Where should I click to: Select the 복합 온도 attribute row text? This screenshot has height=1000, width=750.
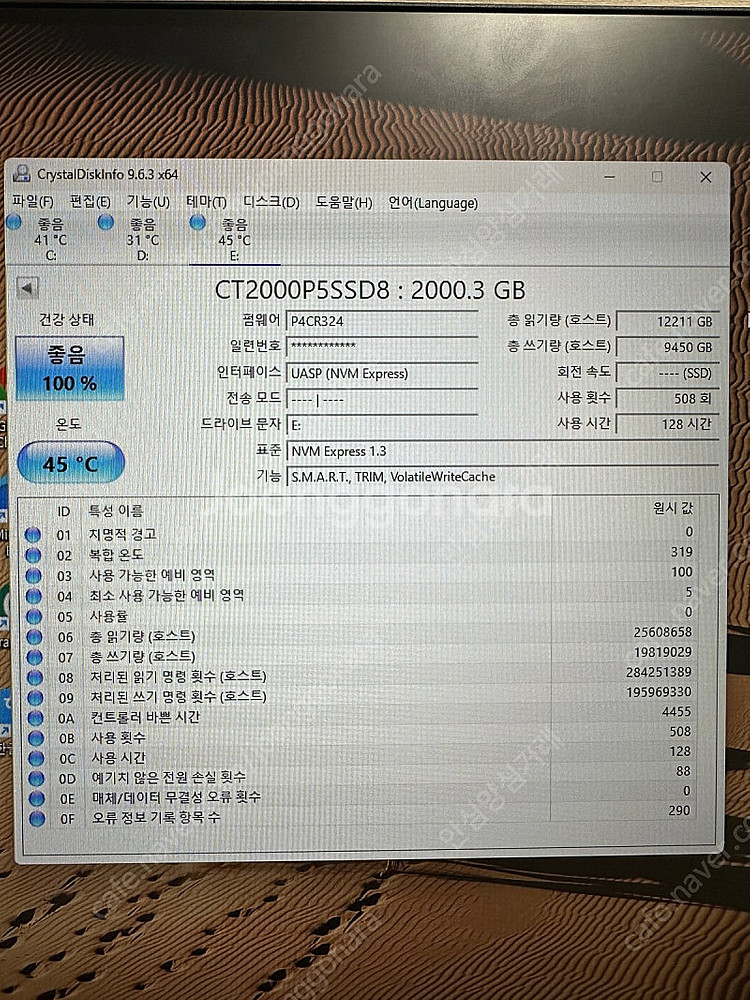point(116,554)
